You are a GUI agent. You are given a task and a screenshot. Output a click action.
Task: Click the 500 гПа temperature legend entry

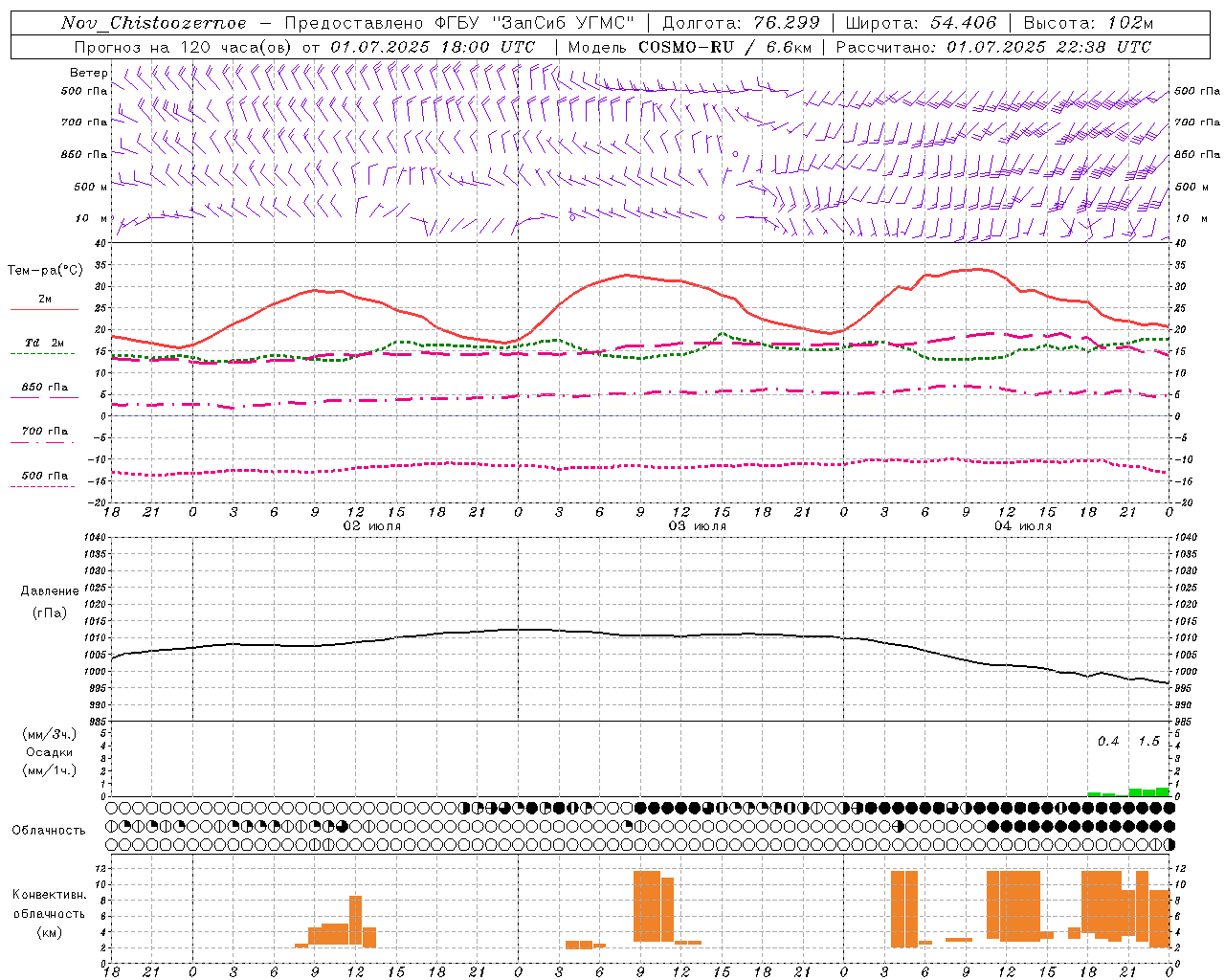45,476
